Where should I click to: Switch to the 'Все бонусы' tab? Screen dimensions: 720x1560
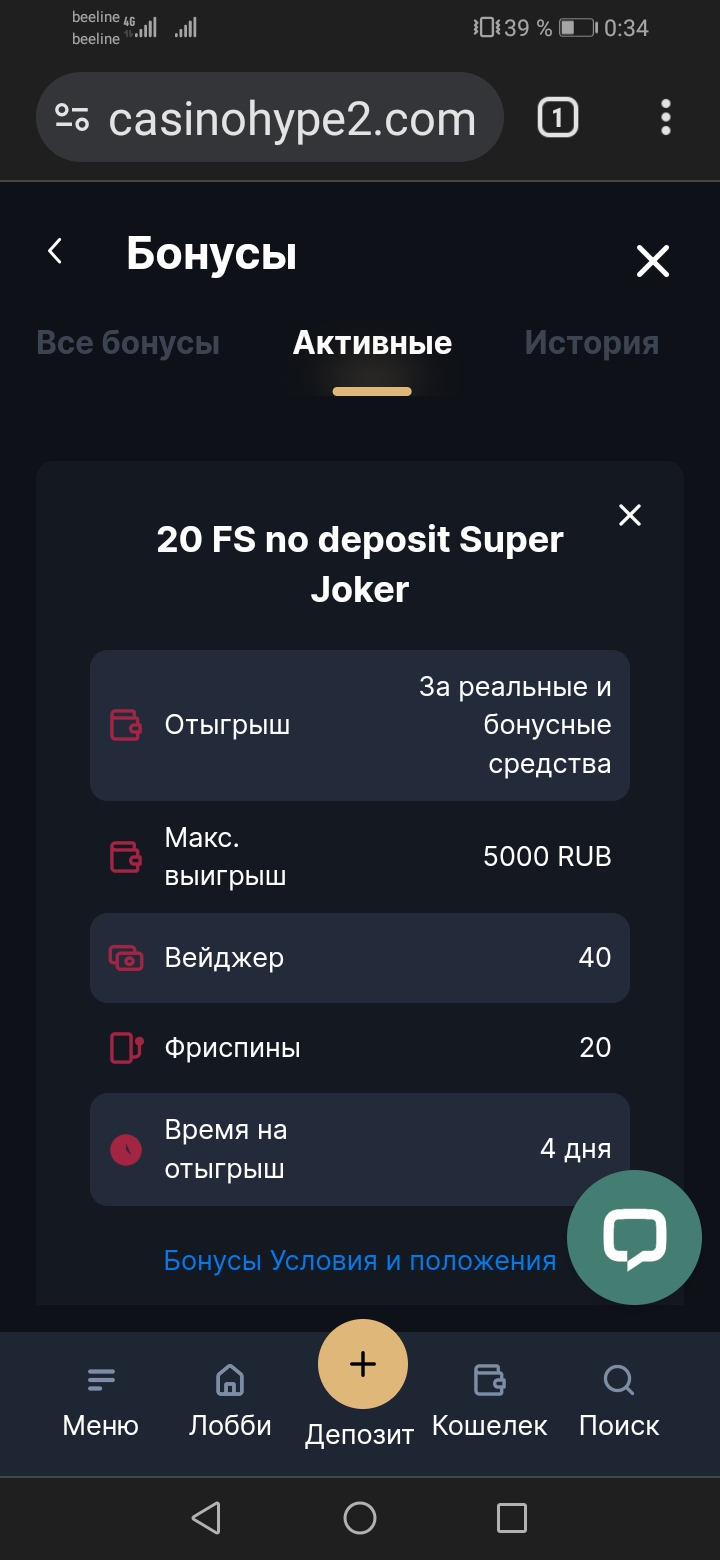[128, 343]
